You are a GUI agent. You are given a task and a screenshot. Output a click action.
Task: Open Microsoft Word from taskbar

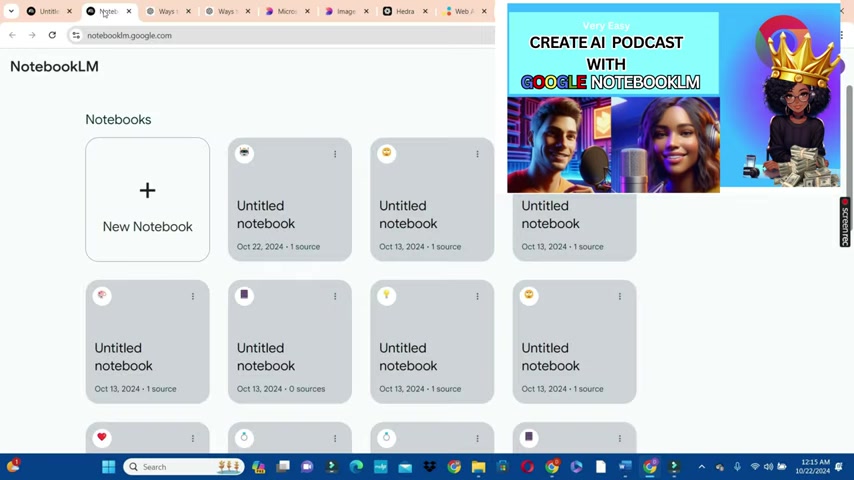point(625,467)
